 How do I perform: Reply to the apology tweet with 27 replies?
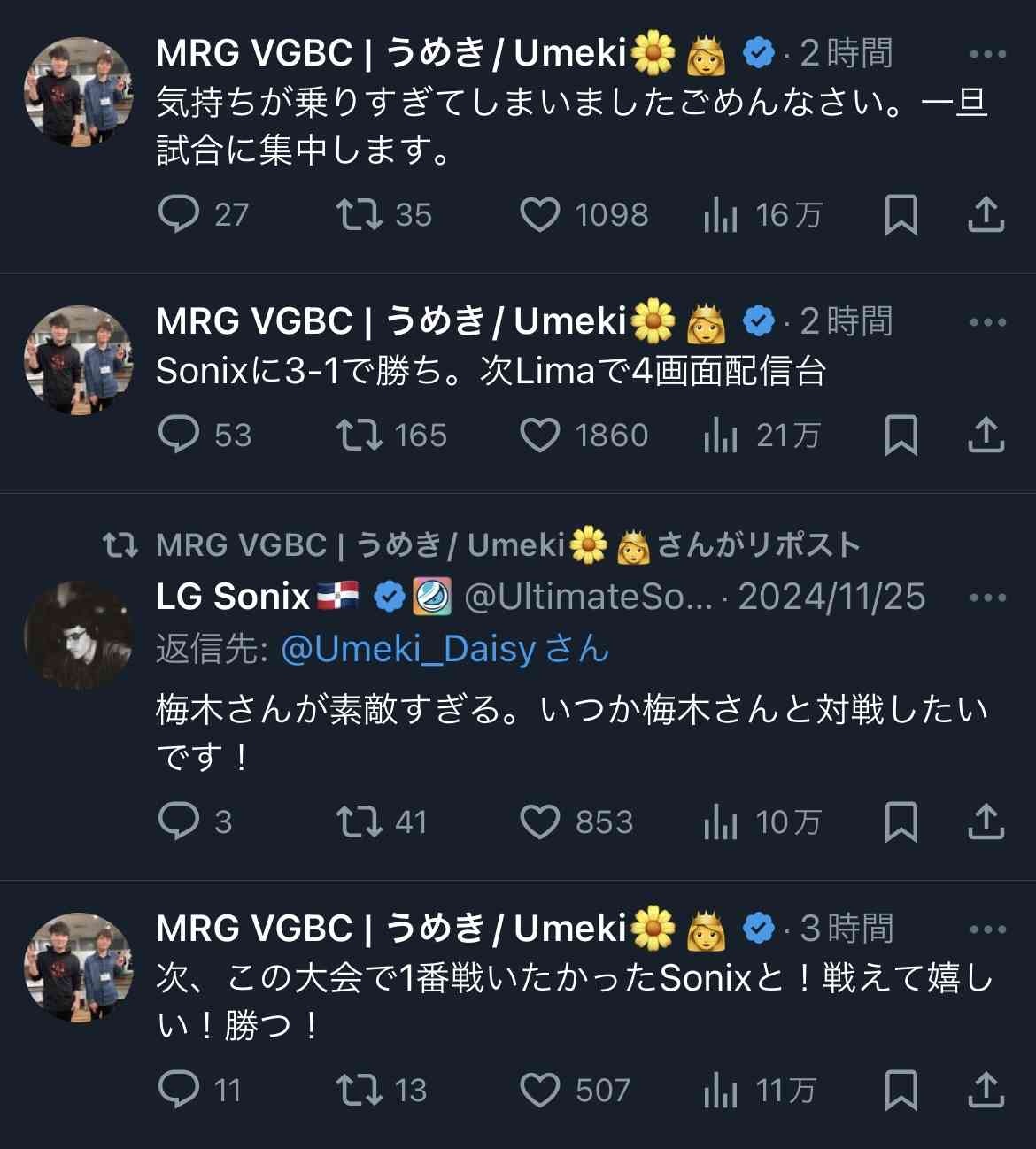(x=178, y=214)
